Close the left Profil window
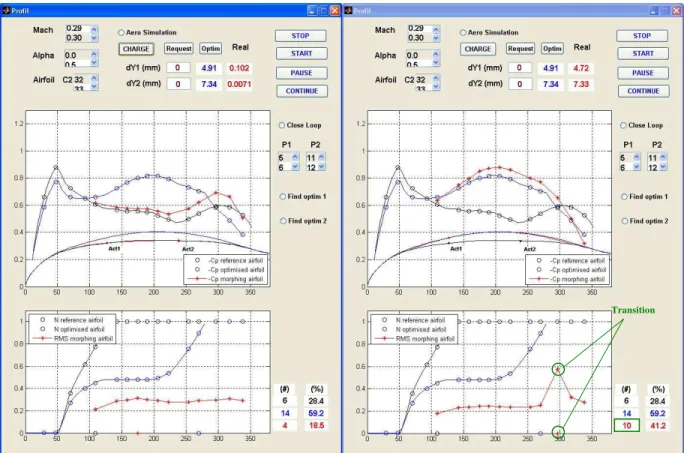684x453 pixels. click(x=335, y=10)
